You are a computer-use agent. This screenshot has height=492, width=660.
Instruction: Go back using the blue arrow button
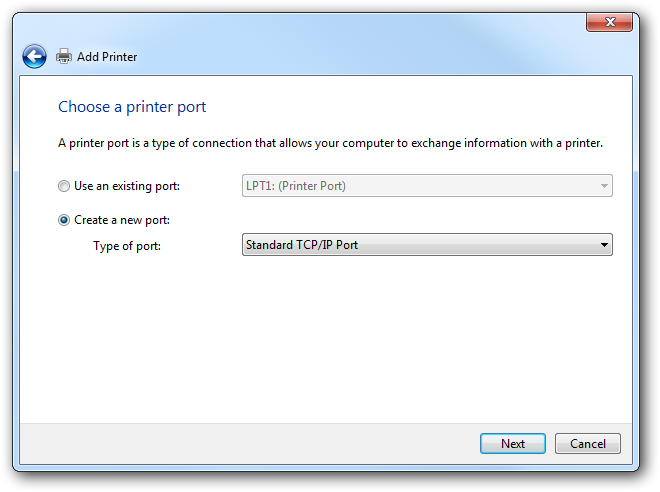pyautogui.click(x=34, y=57)
